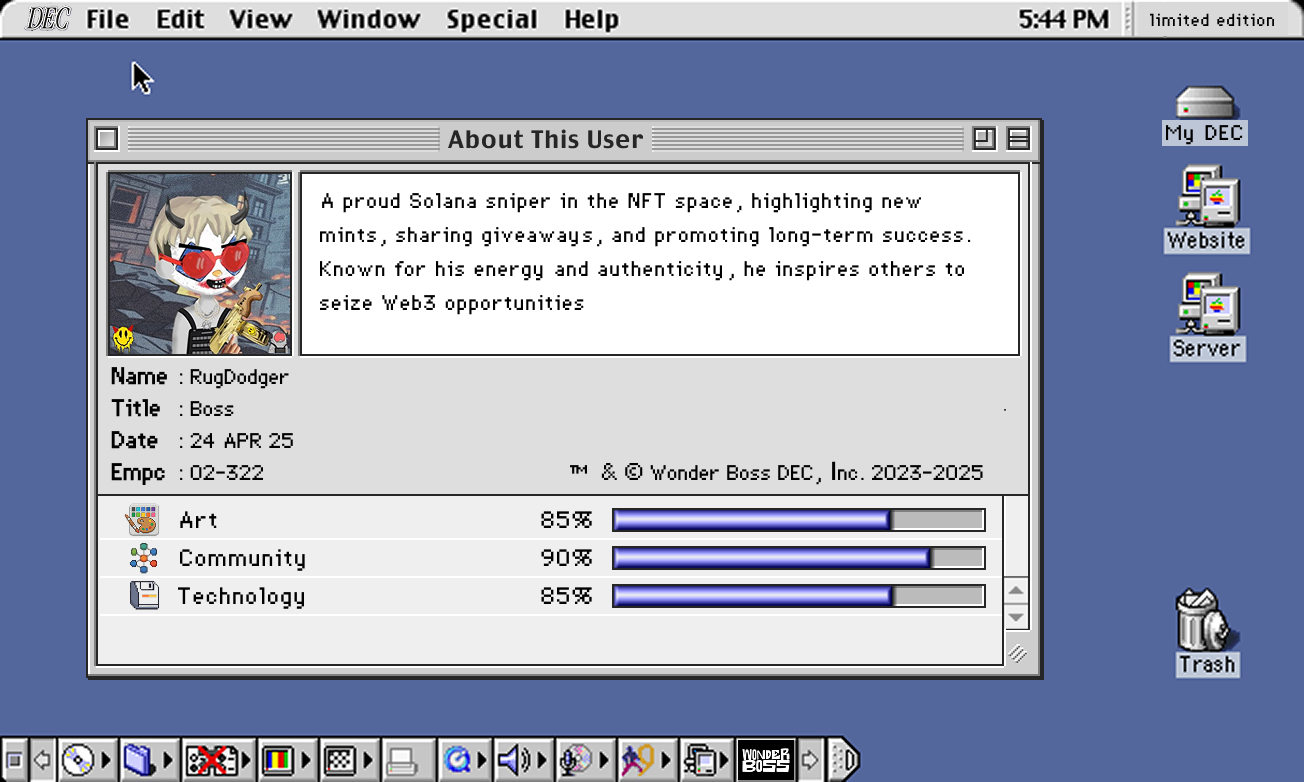
Task: Click the 5:44 PM clock
Action: click(x=1063, y=19)
